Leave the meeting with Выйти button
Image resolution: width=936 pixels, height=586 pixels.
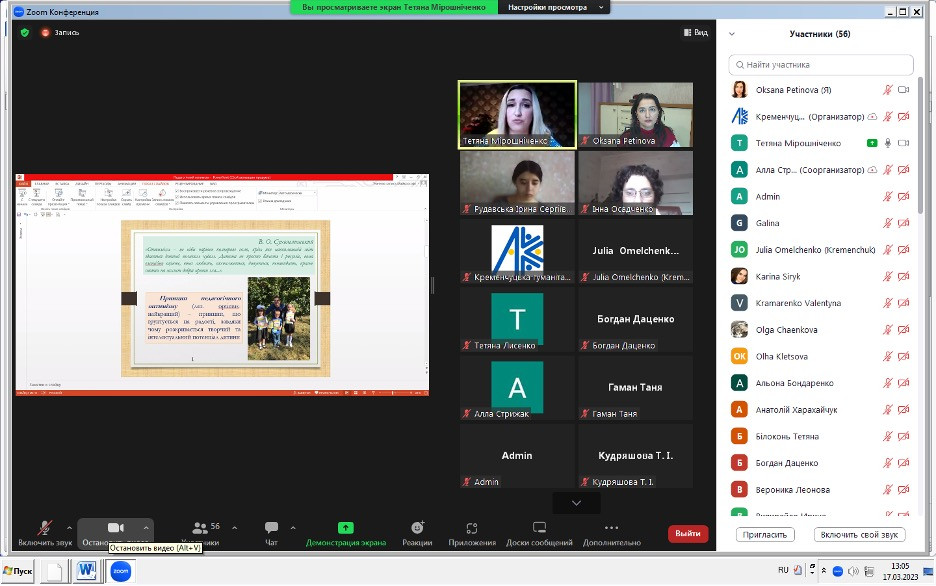click(688, 533)
